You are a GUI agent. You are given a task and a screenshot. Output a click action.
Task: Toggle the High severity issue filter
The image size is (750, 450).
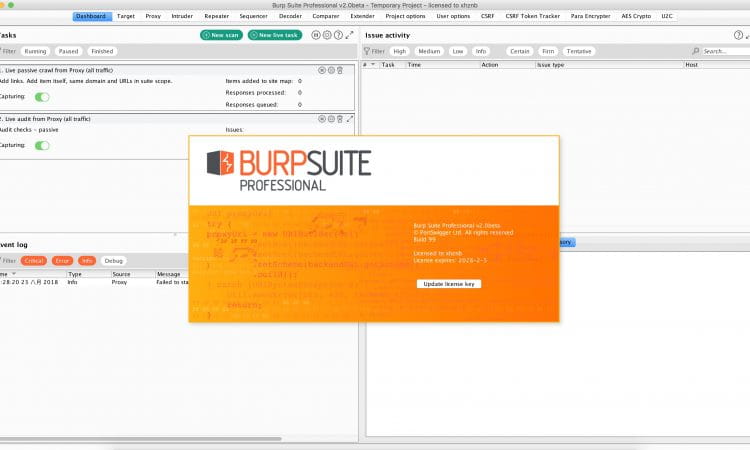(x=399, y=51)
